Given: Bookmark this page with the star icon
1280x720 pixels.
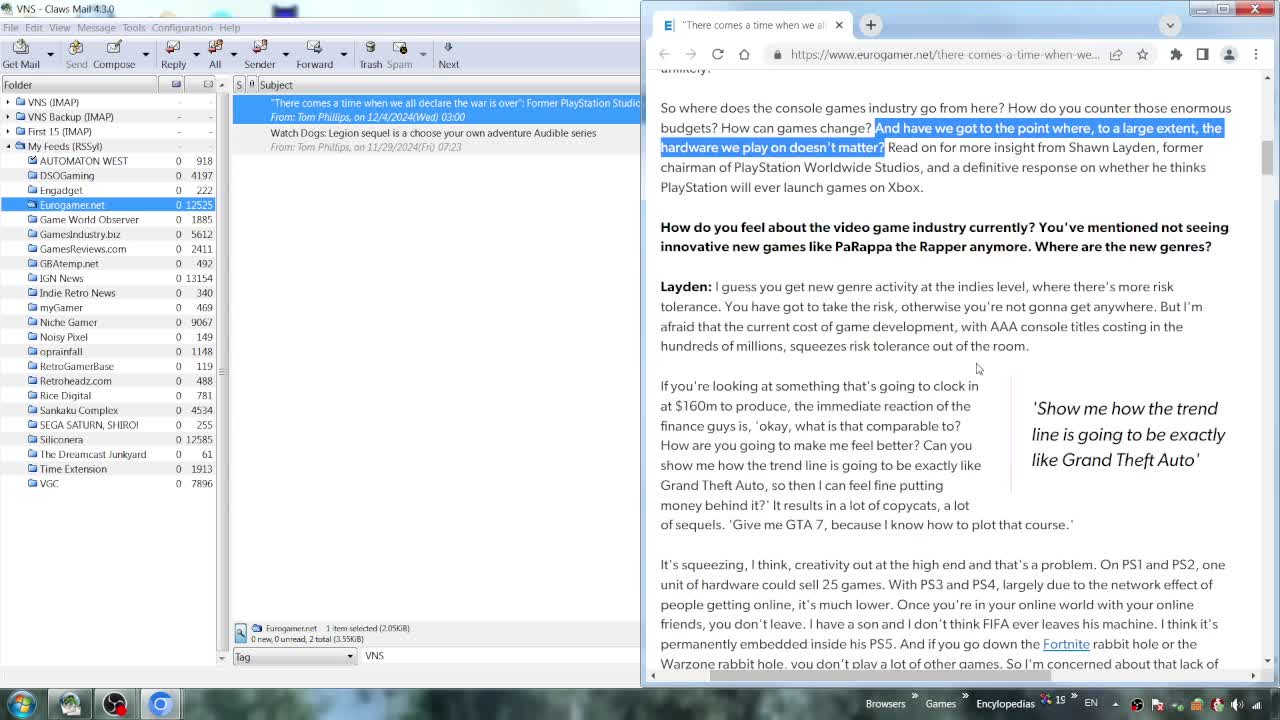Looking at the screenshot, I should [x=1142, y=54].
